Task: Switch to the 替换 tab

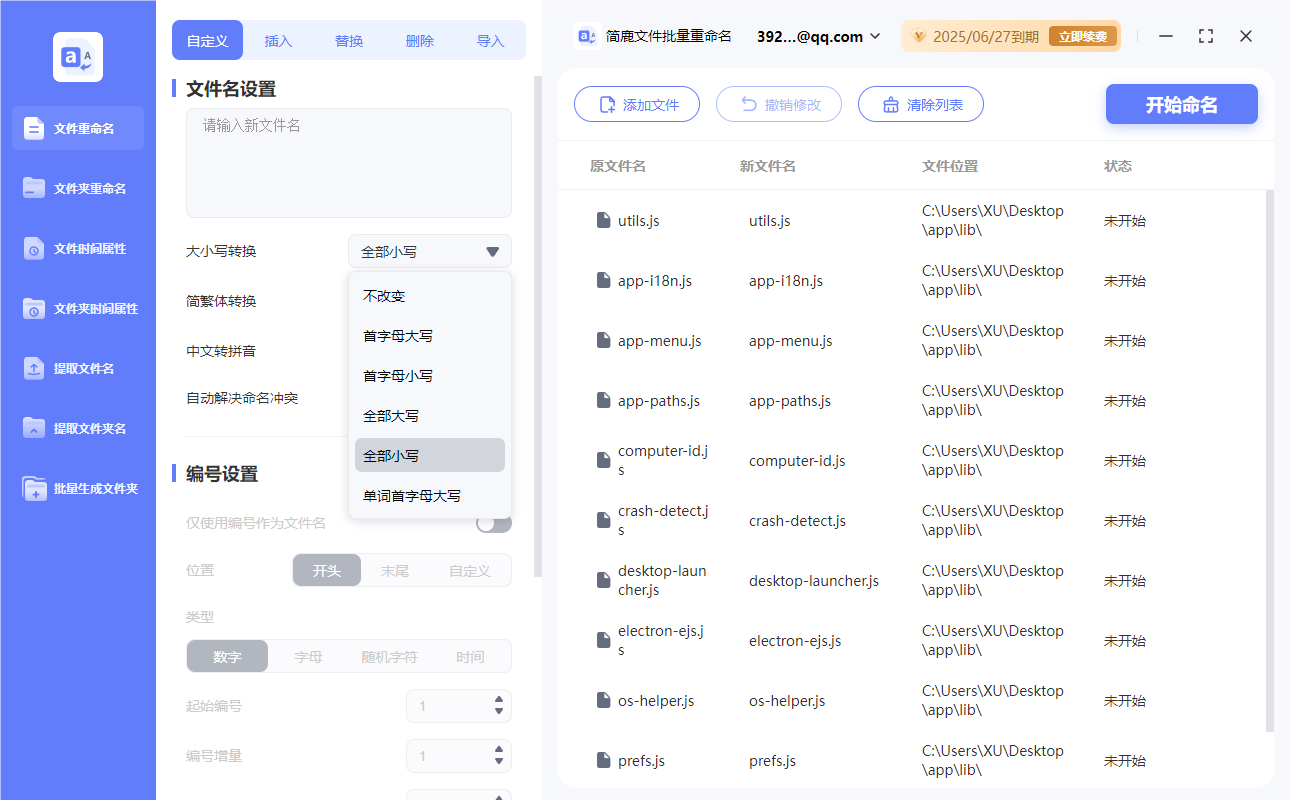Action: 348,40
